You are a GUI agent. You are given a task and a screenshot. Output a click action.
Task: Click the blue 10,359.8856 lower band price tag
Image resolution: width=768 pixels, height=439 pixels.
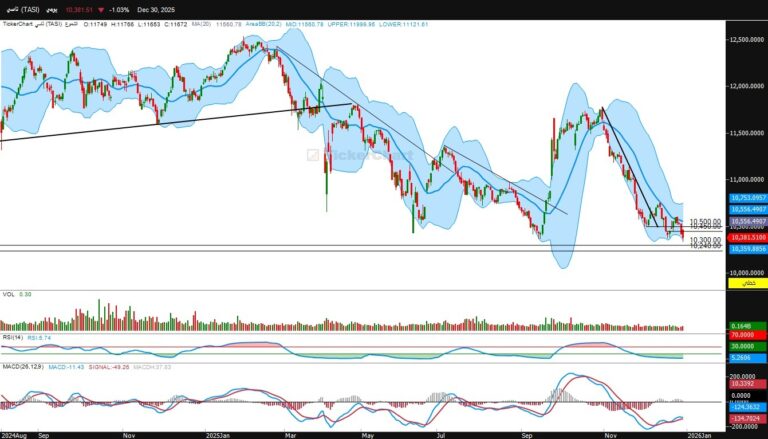pyautogui.click(x=747, y=247)
